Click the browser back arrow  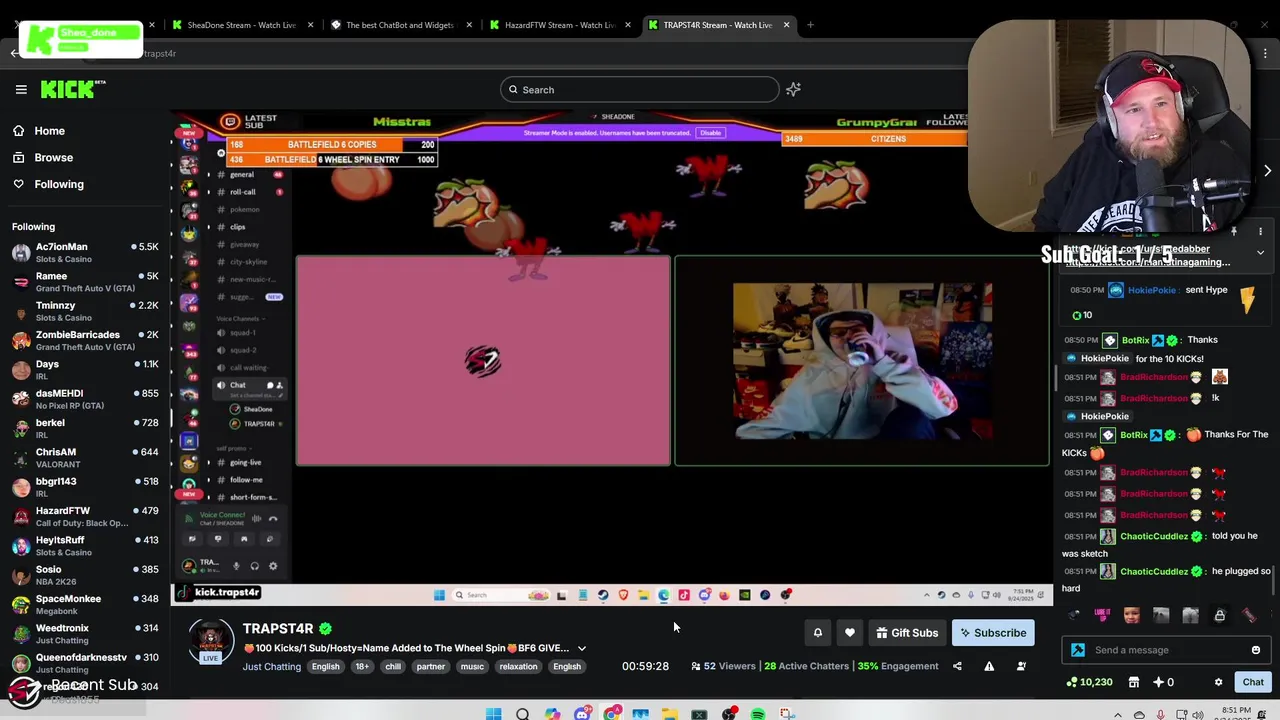click(x=14, y=53)
